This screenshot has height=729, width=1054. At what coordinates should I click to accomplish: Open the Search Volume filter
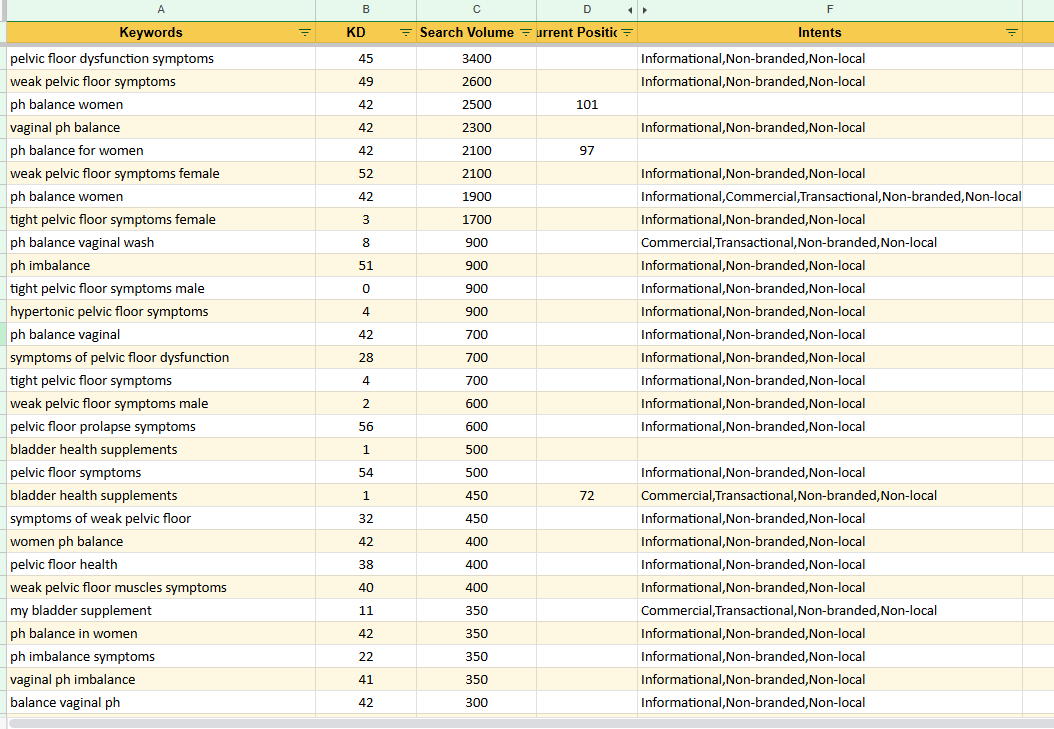pos(526,32)
